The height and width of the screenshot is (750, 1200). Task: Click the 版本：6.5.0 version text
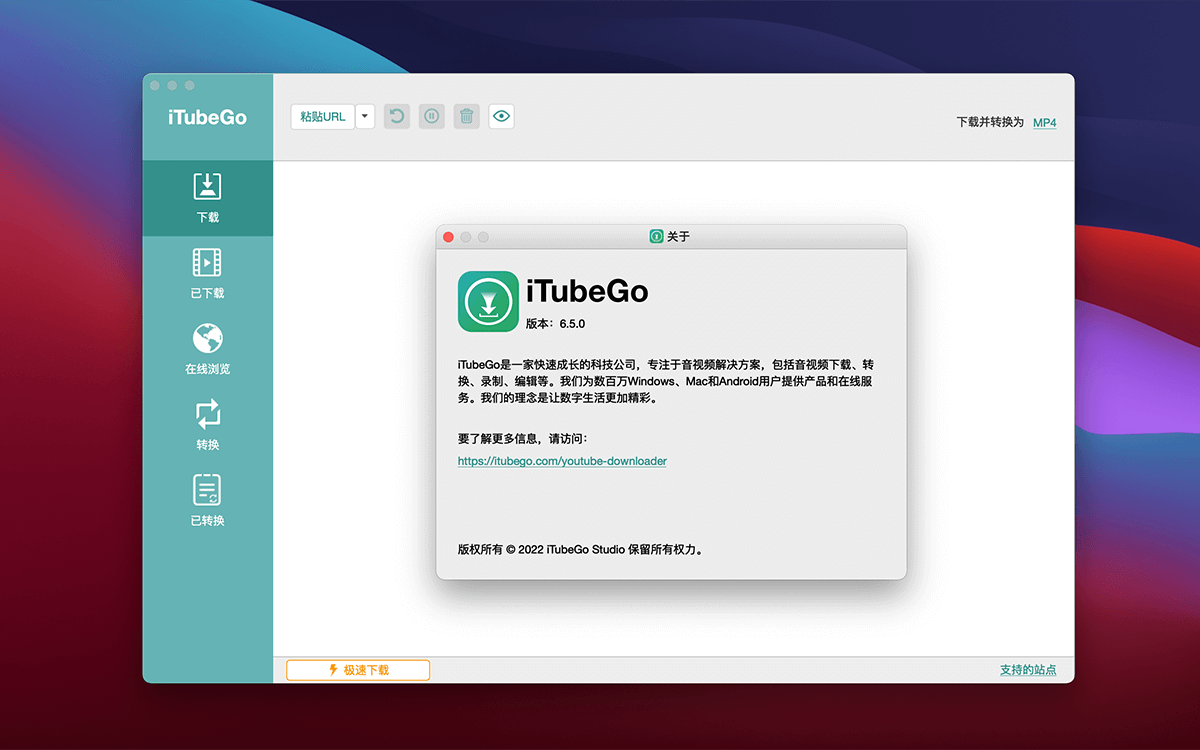point(555,324)
